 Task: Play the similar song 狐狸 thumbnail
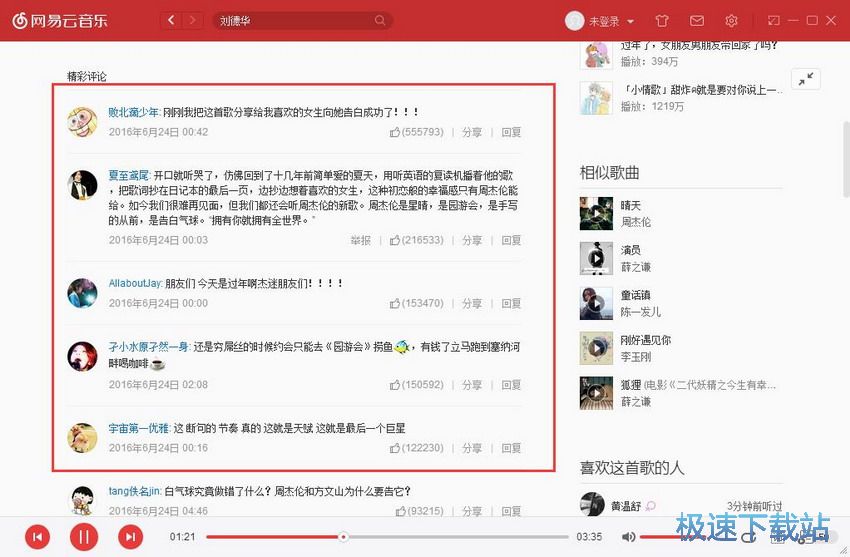pos(596,393)
